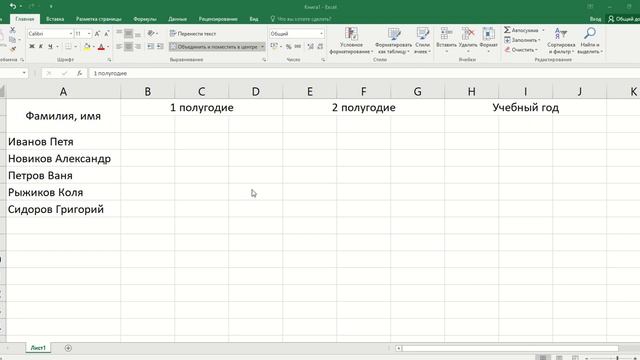The height and width of the screenshot is (360, 640).
Task: Switch to the Данные ribbon tab
Action: click(177, 19)
